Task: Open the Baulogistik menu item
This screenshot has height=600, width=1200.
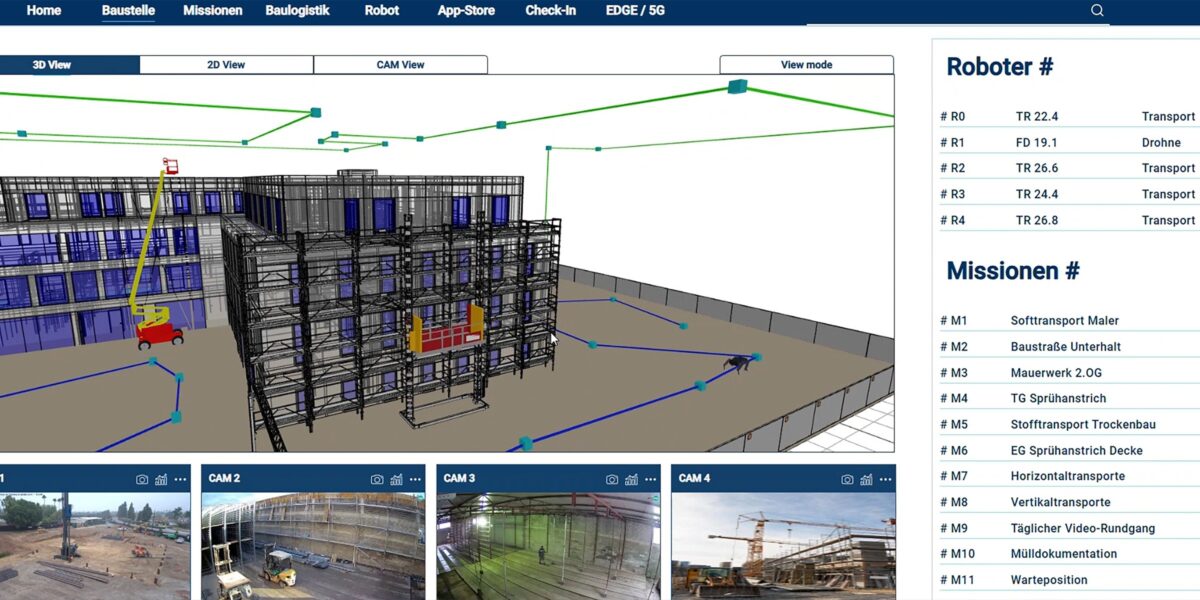Action: coord(296,10)
